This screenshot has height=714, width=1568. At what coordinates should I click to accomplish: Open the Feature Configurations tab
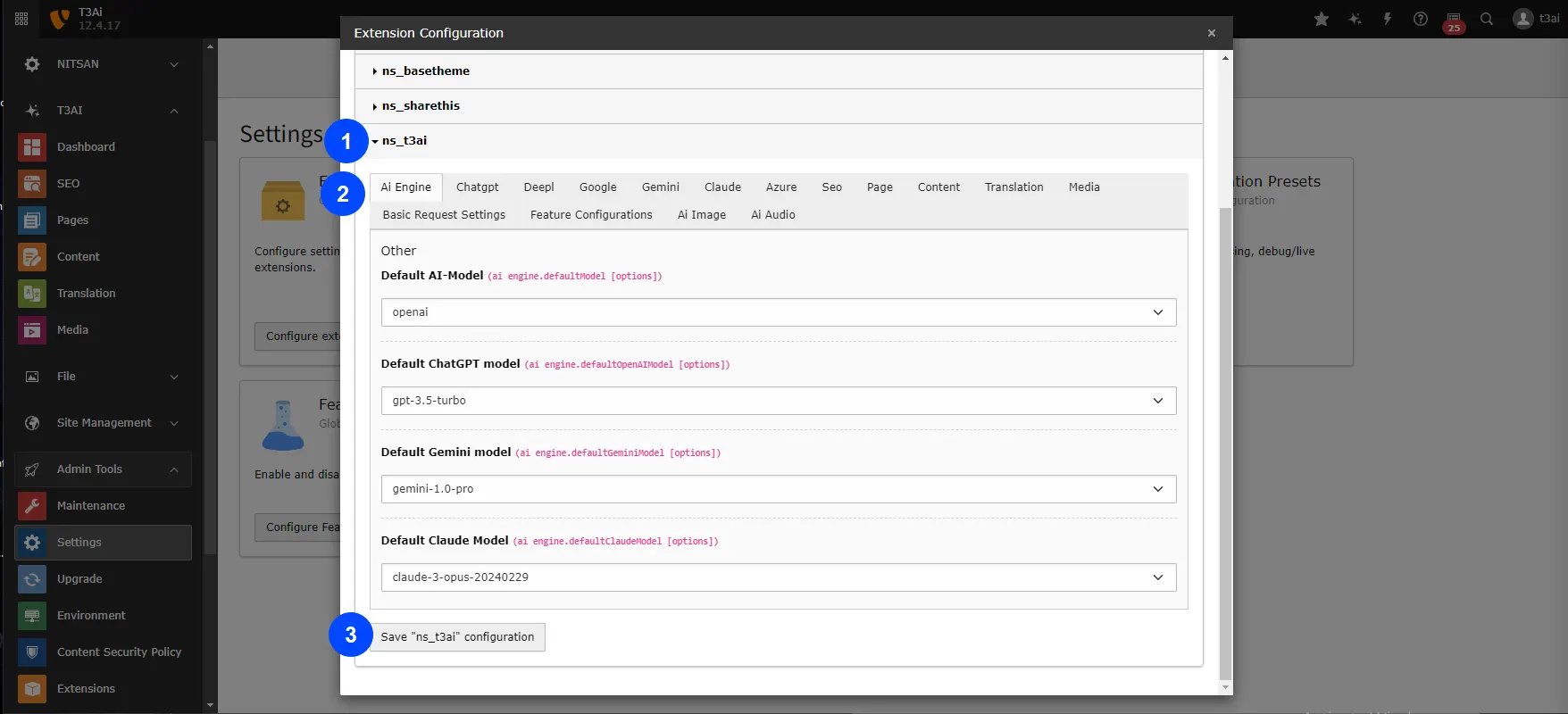click(591, 215)
